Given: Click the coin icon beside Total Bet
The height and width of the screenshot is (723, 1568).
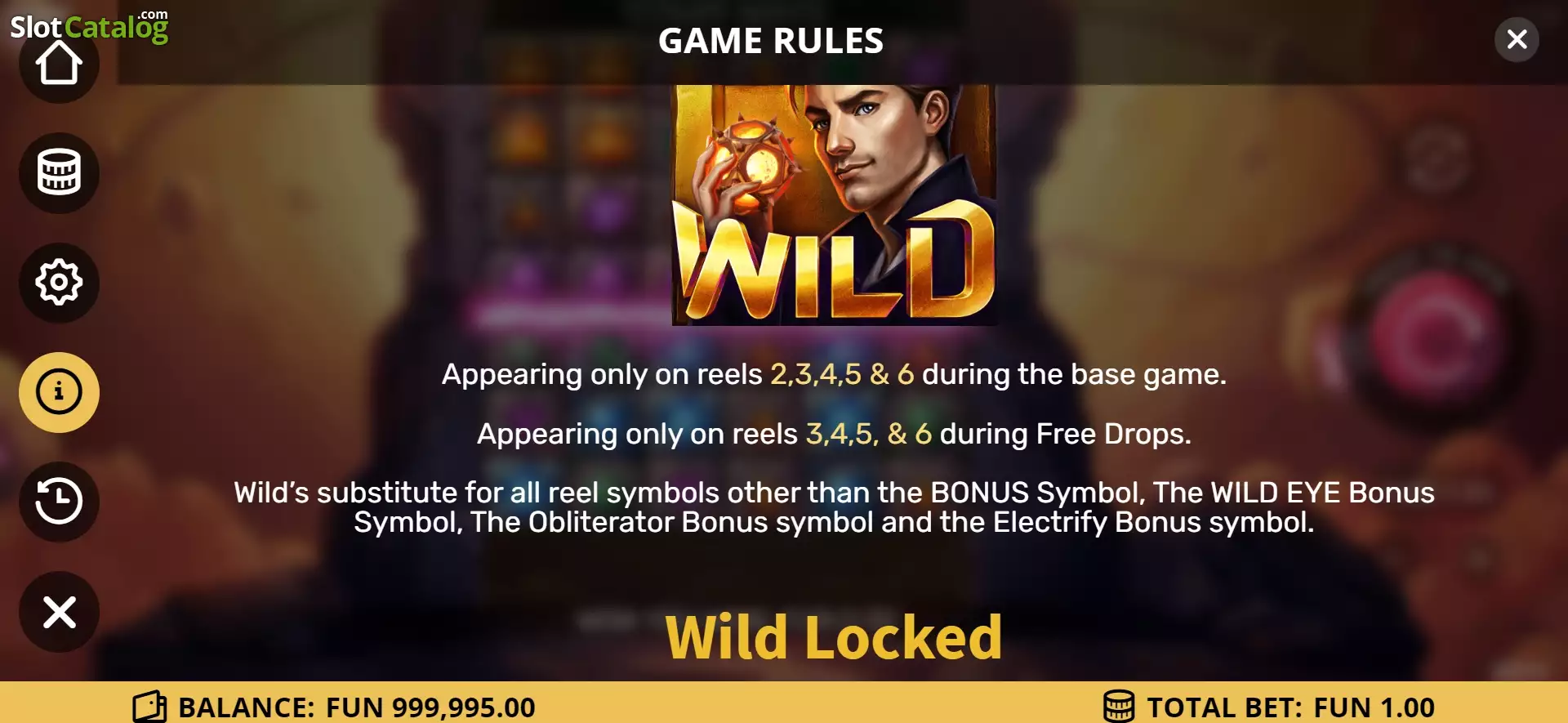Looking at the screenshot, I should (x=1119, y=707).
